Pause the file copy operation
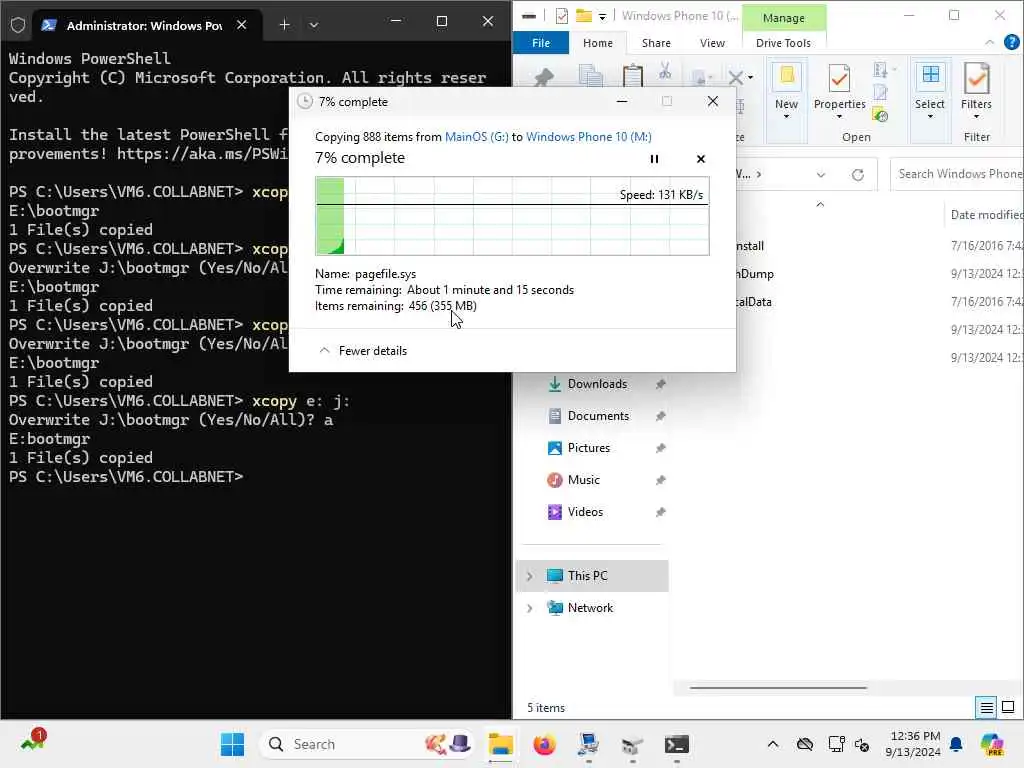1024x768 pixels. click(654, 159)
